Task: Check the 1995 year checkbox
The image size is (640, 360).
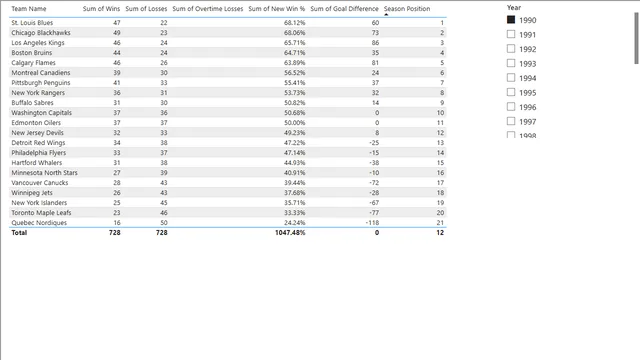Action: tap(511, 92)
